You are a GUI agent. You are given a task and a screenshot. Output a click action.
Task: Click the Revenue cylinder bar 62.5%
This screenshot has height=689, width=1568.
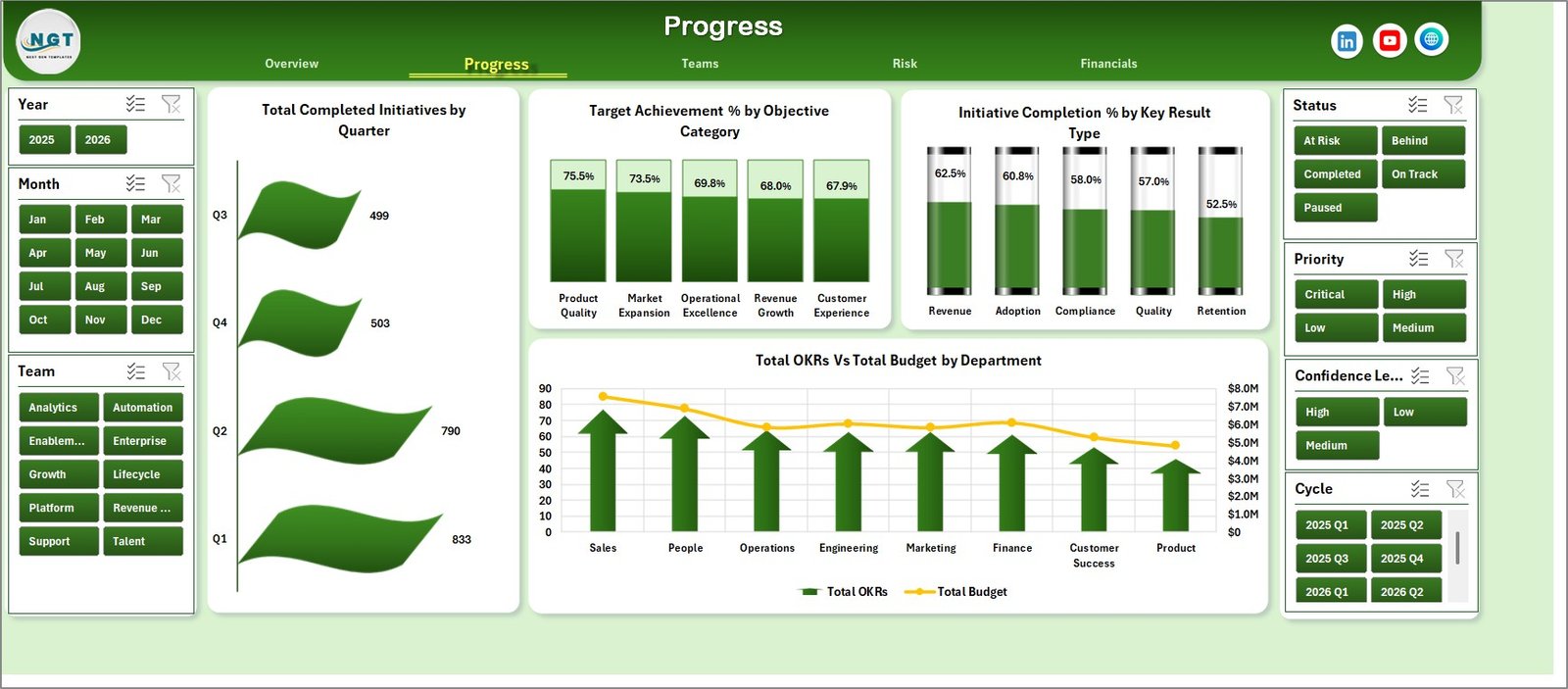point(950,221)
